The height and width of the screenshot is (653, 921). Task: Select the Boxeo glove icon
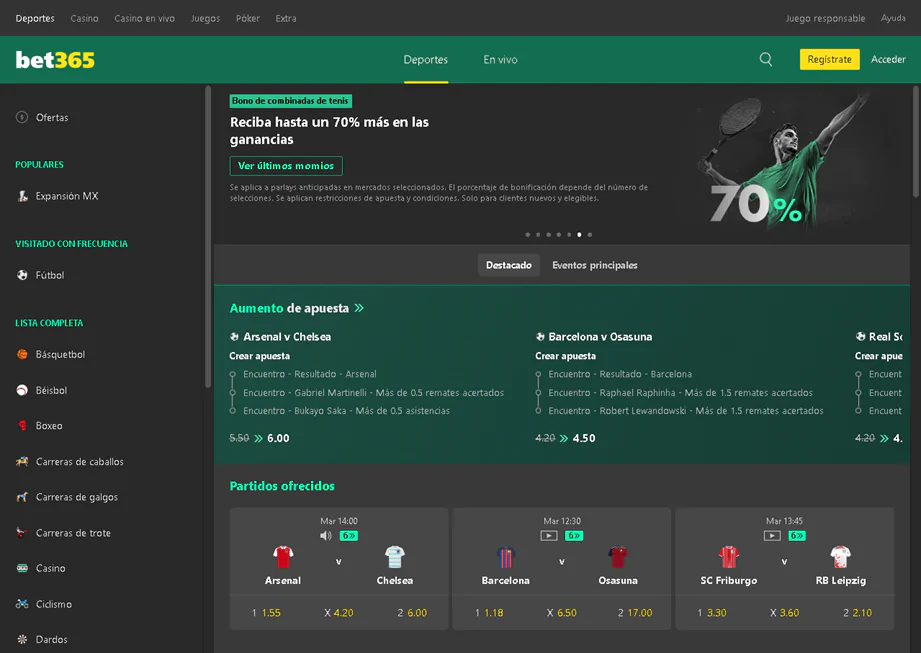point(22,425)
